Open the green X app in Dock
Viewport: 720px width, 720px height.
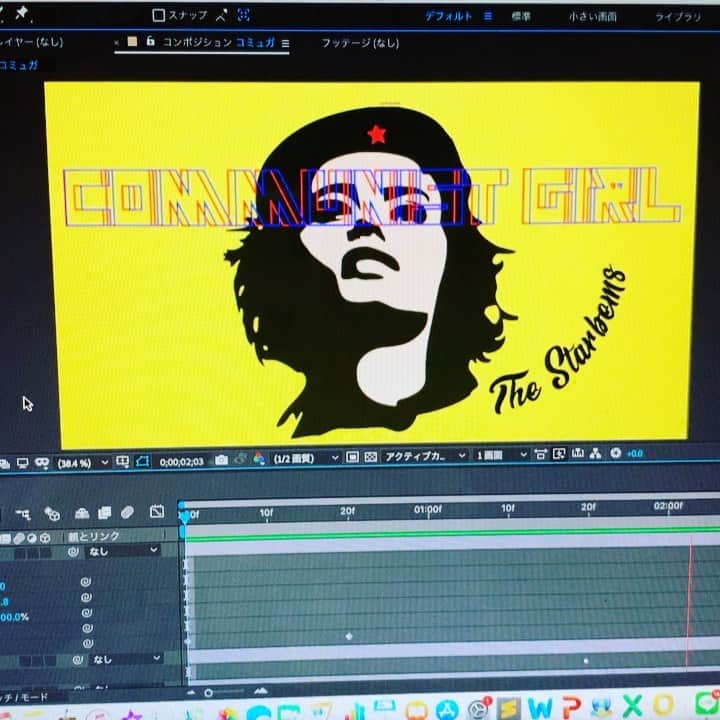point(632,705)
